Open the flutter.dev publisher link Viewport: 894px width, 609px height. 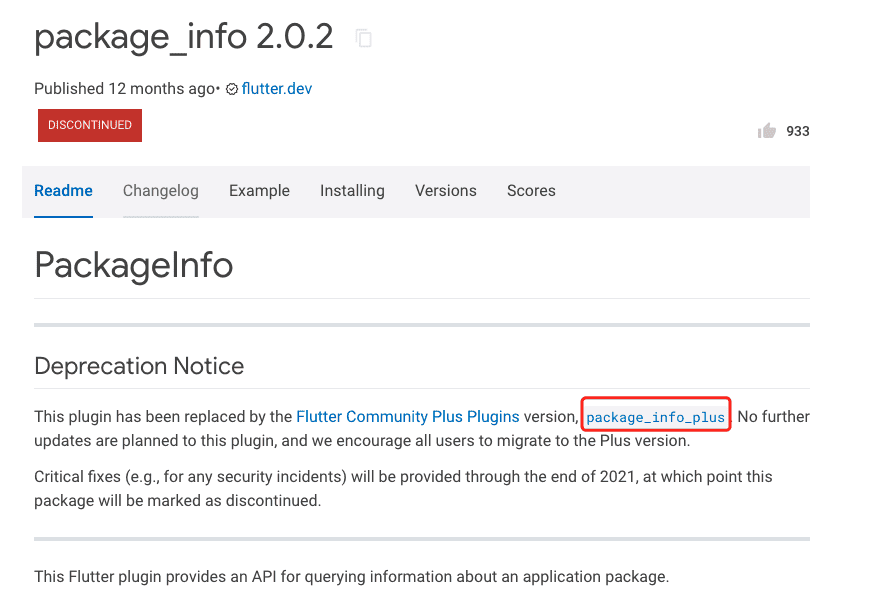click(277, 89)
